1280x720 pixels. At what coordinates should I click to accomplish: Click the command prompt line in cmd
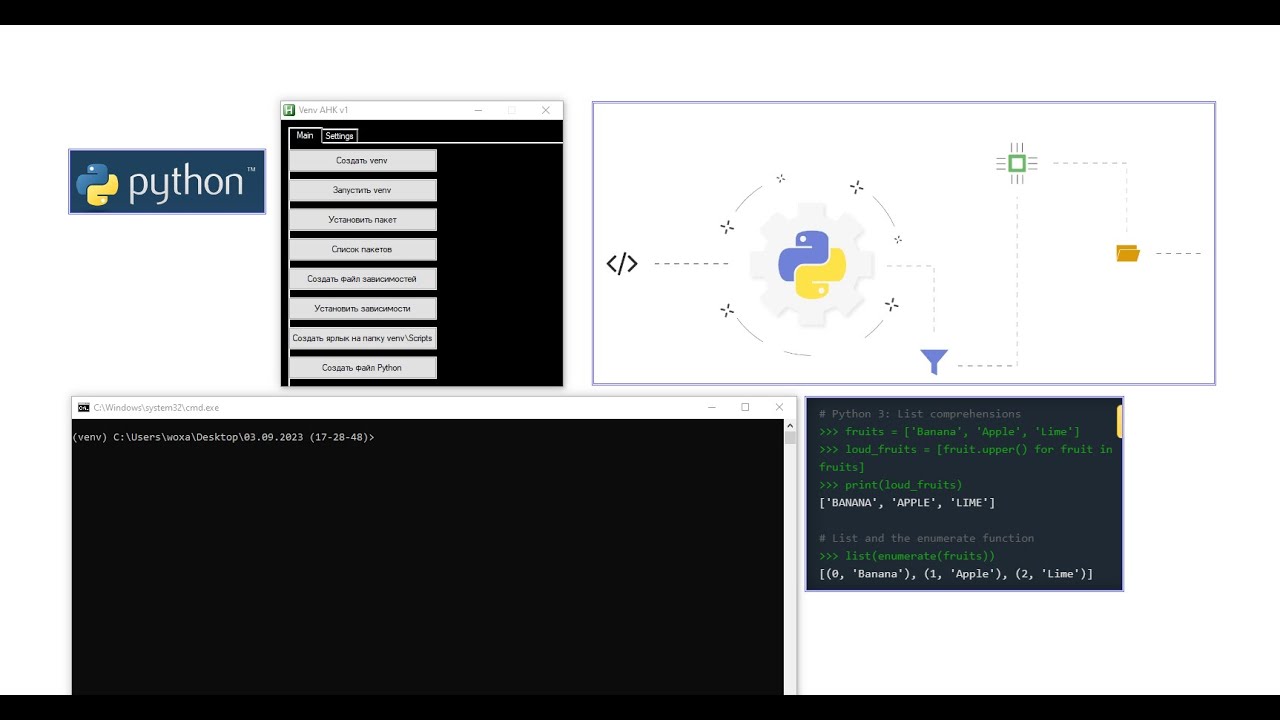[x=224, y=438]
